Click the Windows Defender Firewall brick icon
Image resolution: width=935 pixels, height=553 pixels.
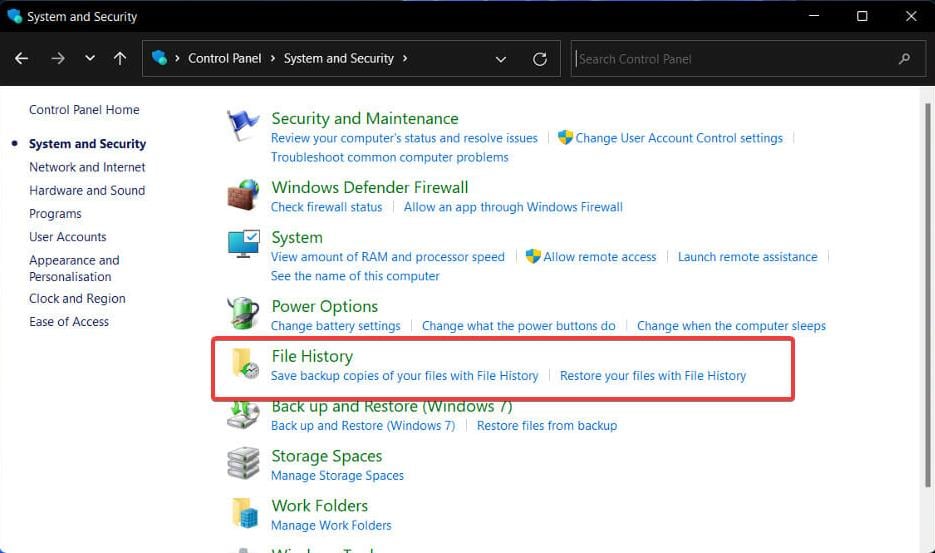click(243, 194)
